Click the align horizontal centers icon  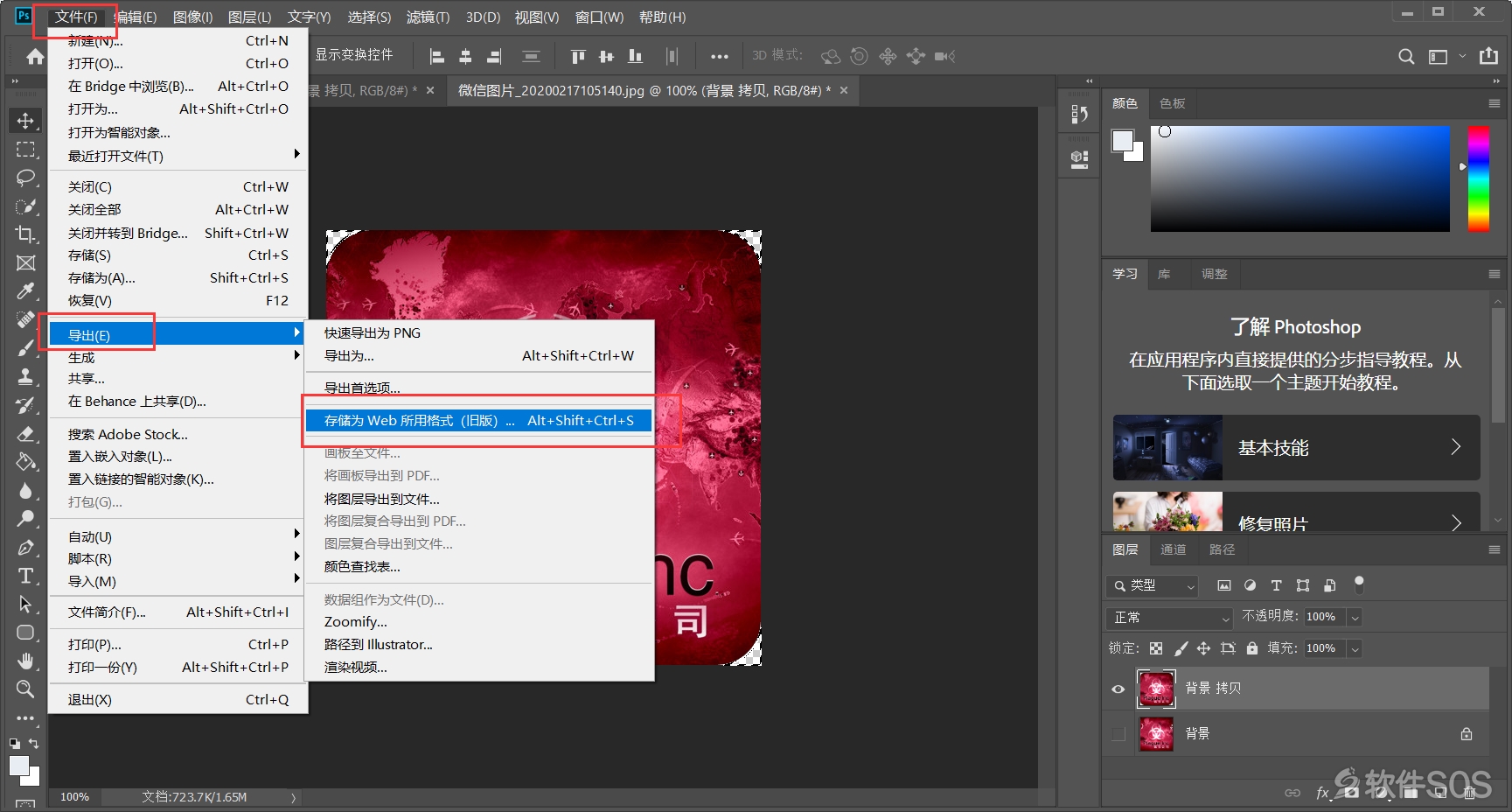[465, 56]
